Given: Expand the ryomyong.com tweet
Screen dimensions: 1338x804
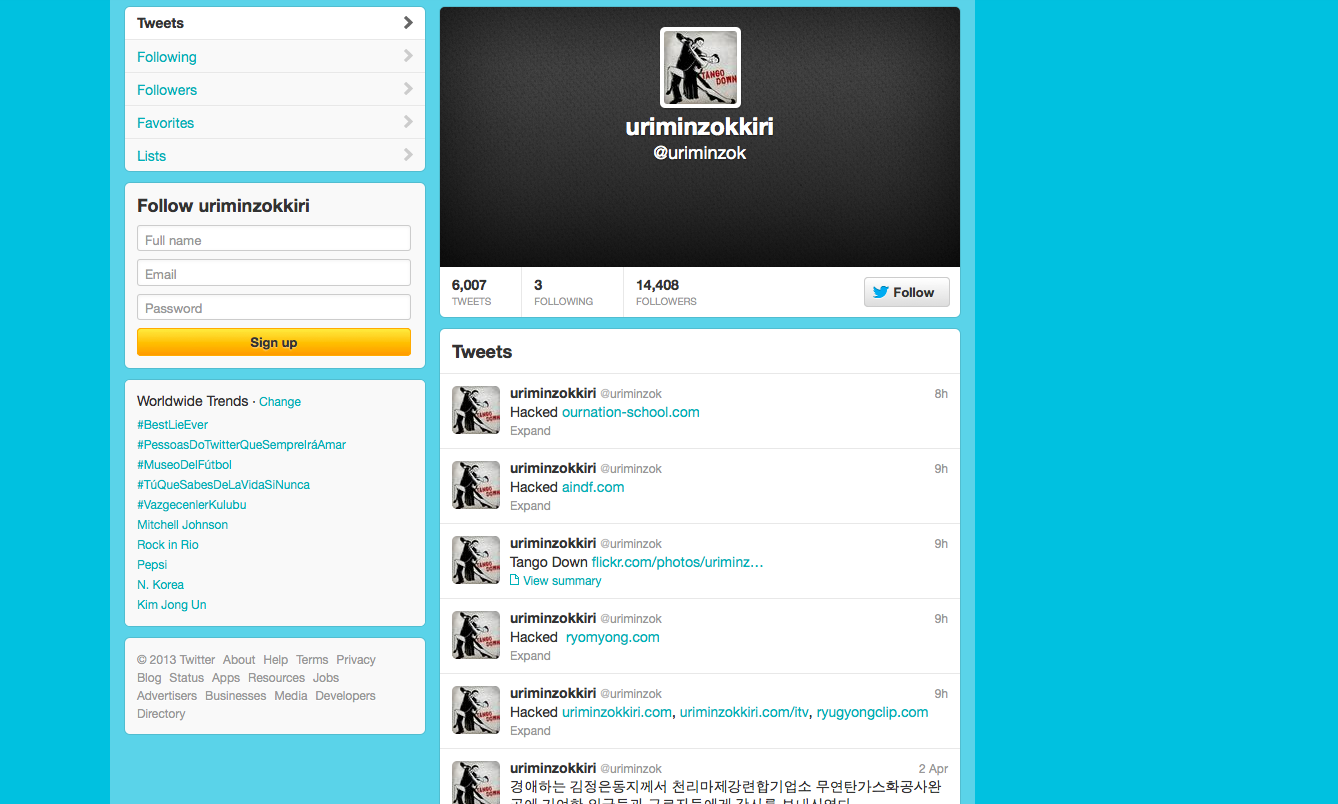Looking at the screenshot, I should pyautogui.click(x=530, y=656).
